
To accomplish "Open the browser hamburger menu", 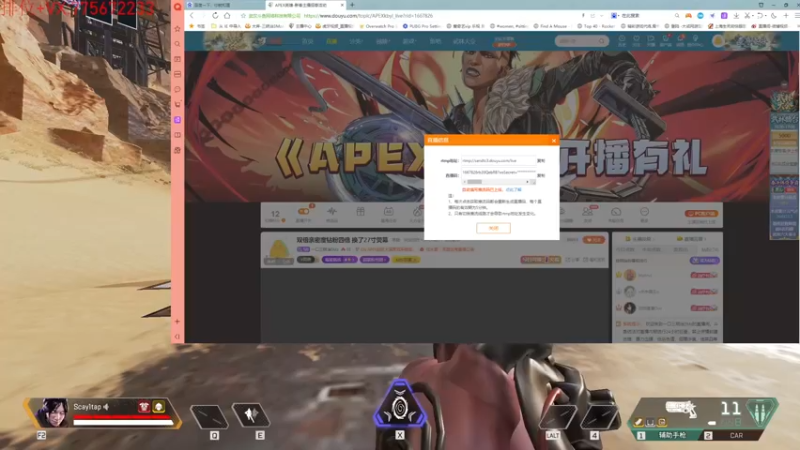I will click(x=797, y=16).
